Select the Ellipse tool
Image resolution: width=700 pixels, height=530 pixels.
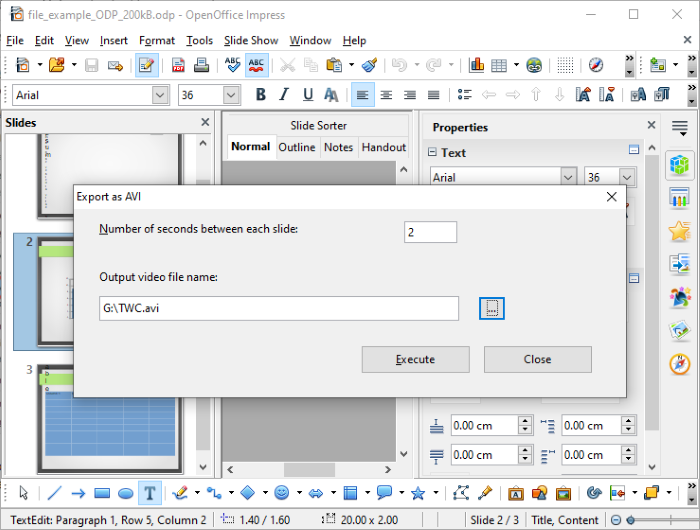click(125, 493)
